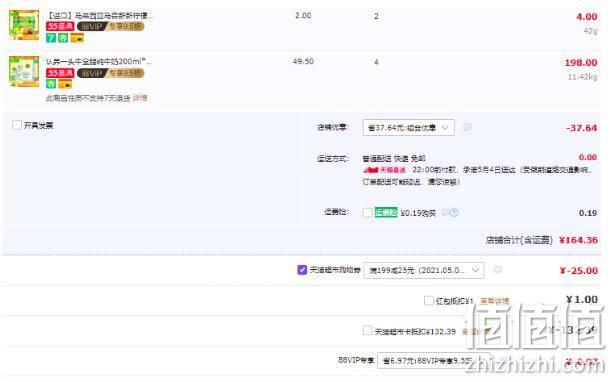Click the freight insurance price 0.19 at right
Viewport: 614px width, 382px height.
tap(588, 213)
